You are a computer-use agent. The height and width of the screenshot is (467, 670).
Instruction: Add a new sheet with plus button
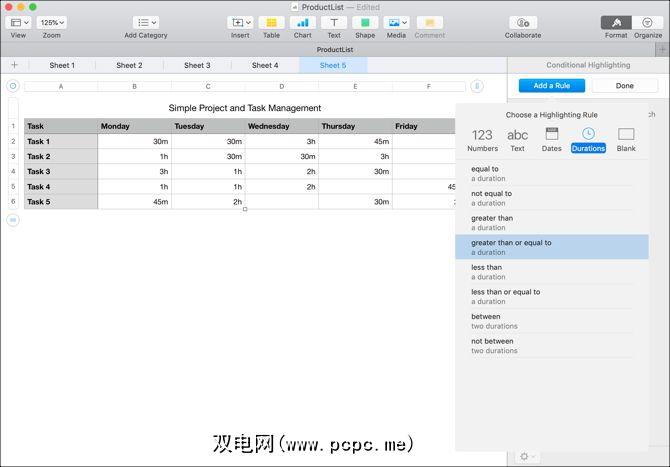pyautogui.click(x=14, y=65)
